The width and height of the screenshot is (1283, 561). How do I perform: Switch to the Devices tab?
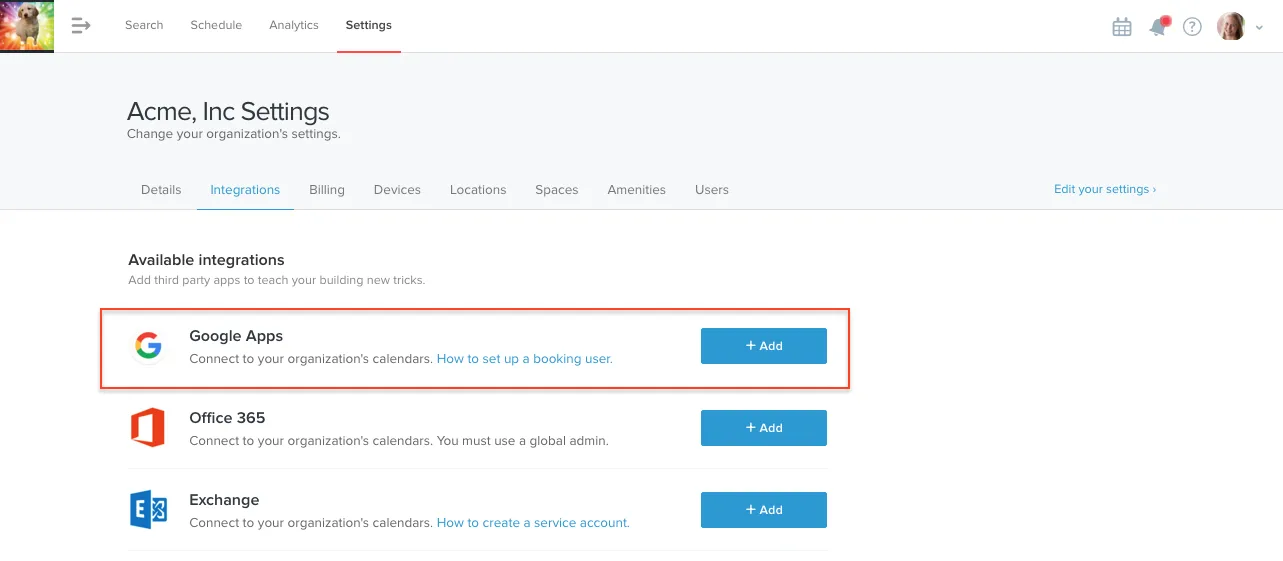click(397, 189)
